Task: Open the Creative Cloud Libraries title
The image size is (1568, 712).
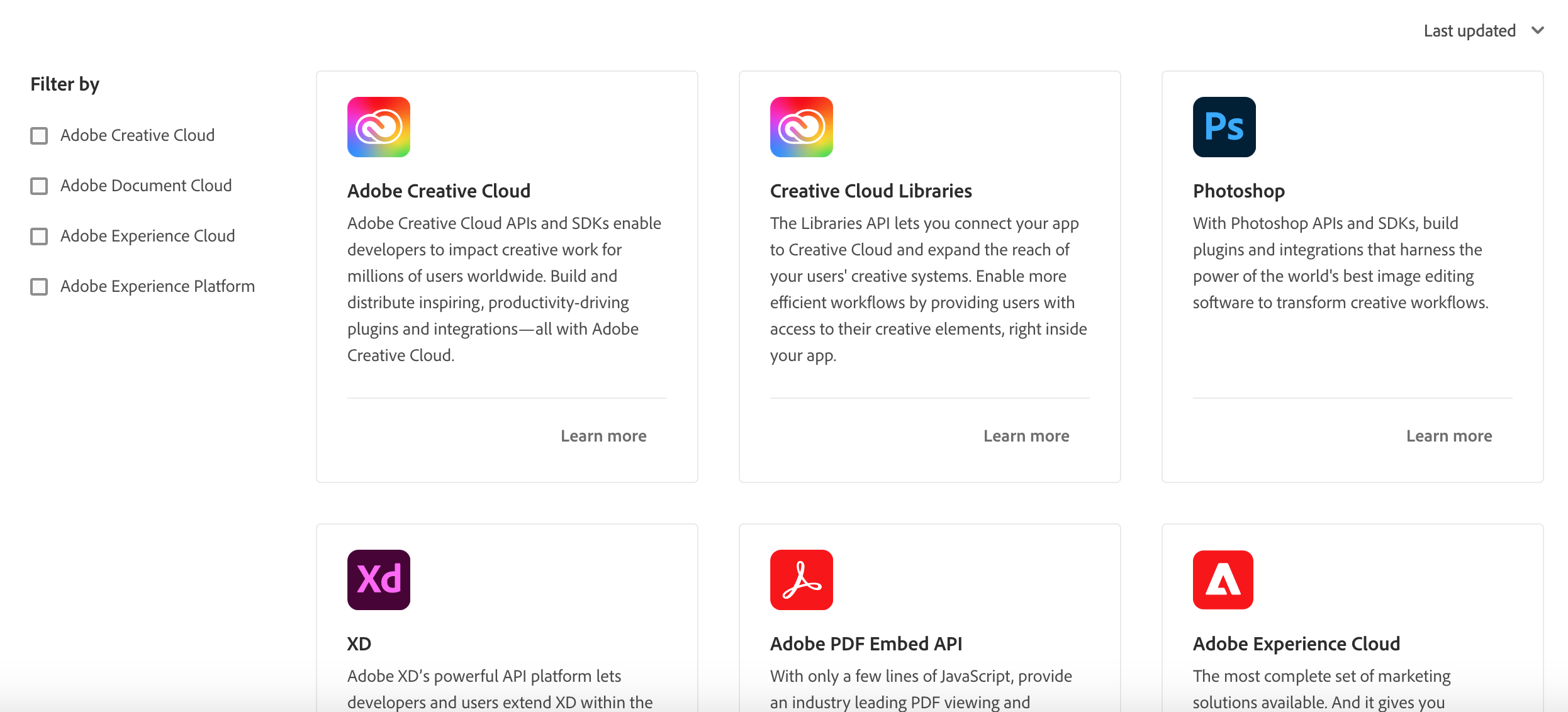Action: click(x=870, y=191)
